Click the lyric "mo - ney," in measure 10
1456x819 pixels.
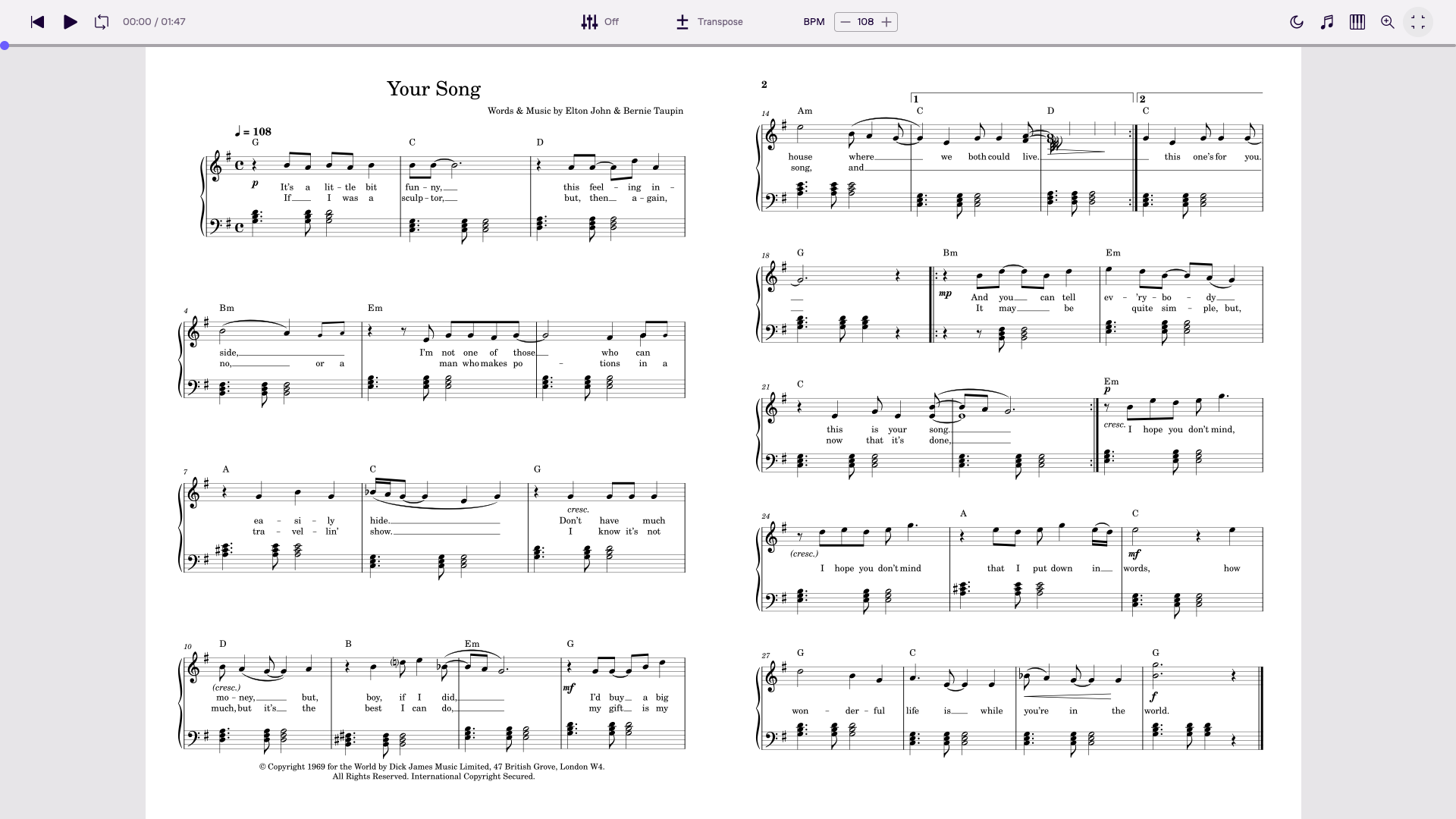click(235, 698)
